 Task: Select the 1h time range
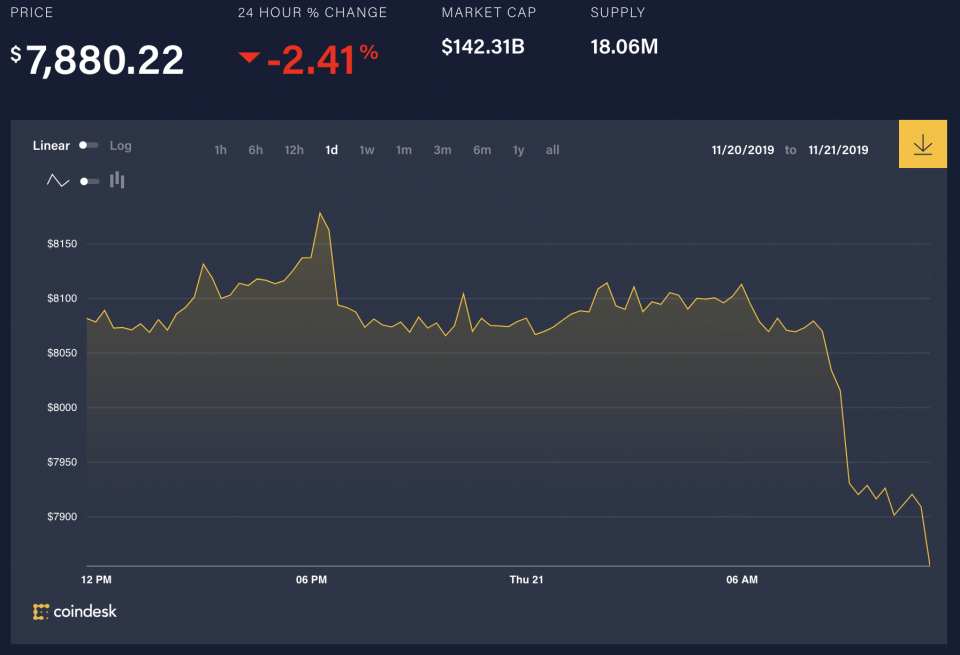pos(220,150)
